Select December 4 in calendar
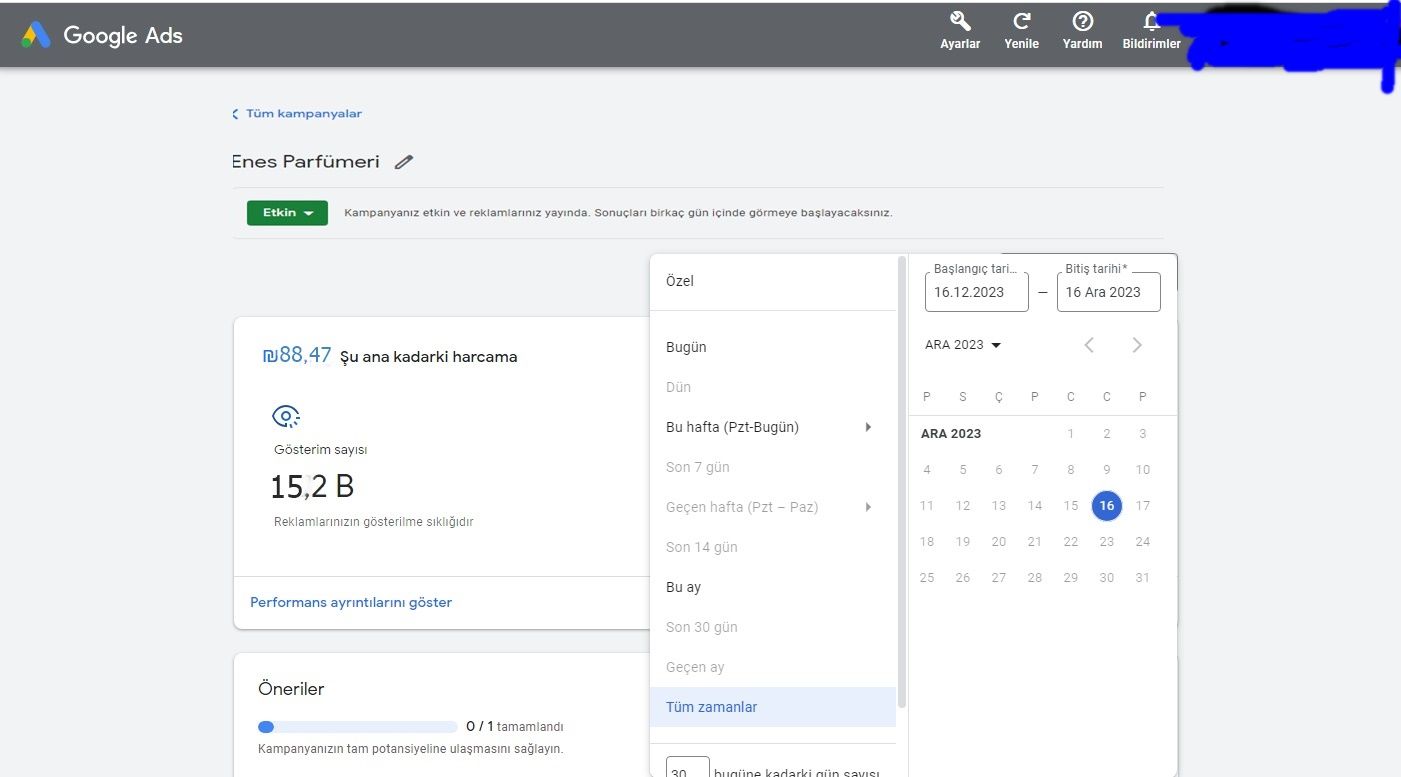Image resolution: width=1401 pixels, height=777 pixels. point(927,470)
